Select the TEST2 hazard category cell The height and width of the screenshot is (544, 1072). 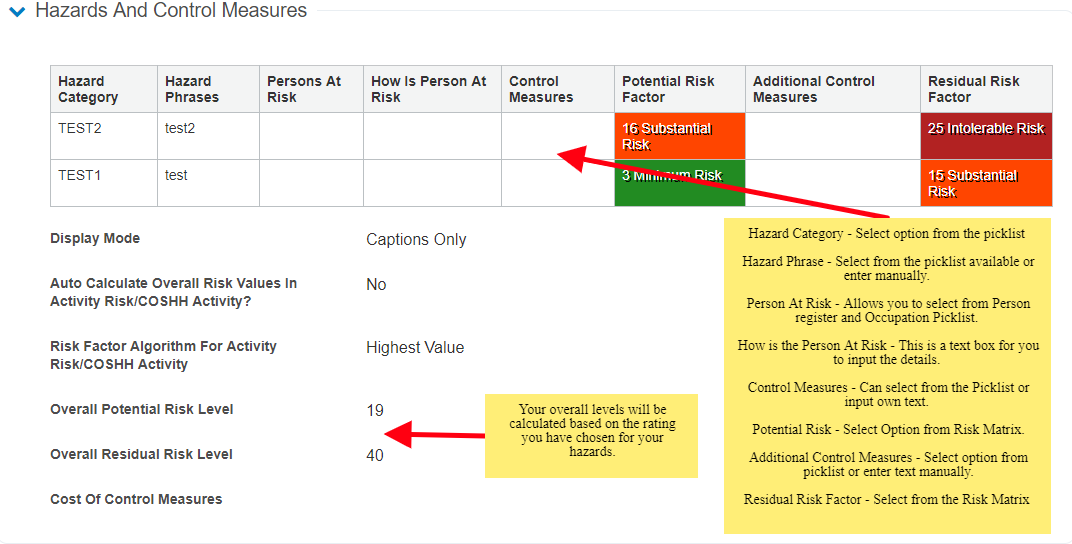click(x=80, y=128)
